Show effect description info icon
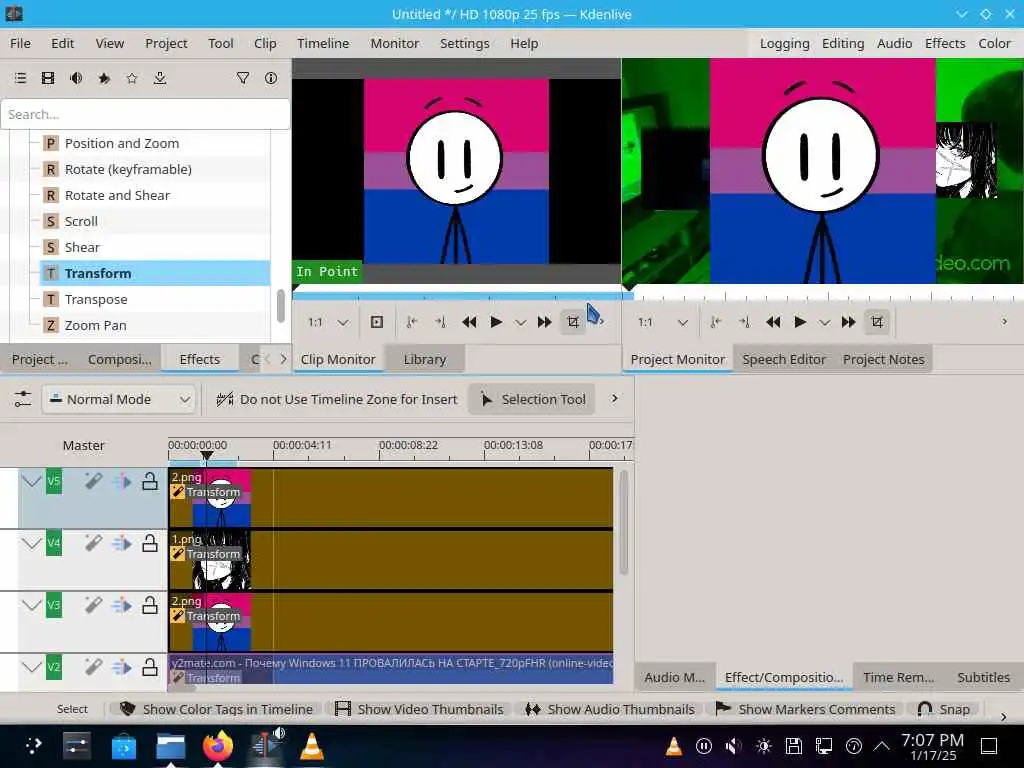1024x768 pixels. (271, 78)
